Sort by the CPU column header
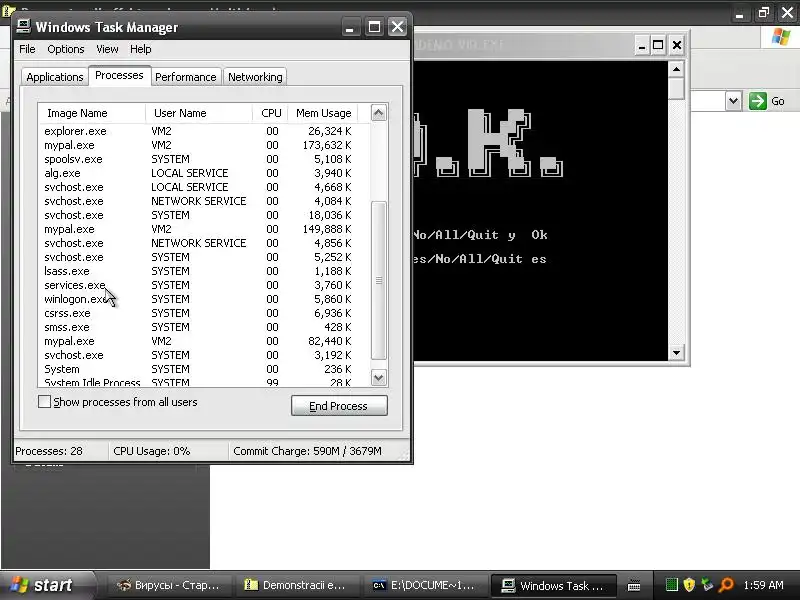800x600 pixels. pos(270,113)
